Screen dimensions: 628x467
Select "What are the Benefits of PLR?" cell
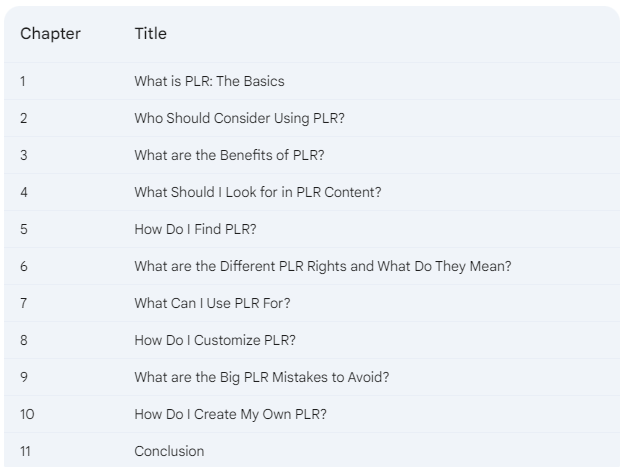pos(229,155)
